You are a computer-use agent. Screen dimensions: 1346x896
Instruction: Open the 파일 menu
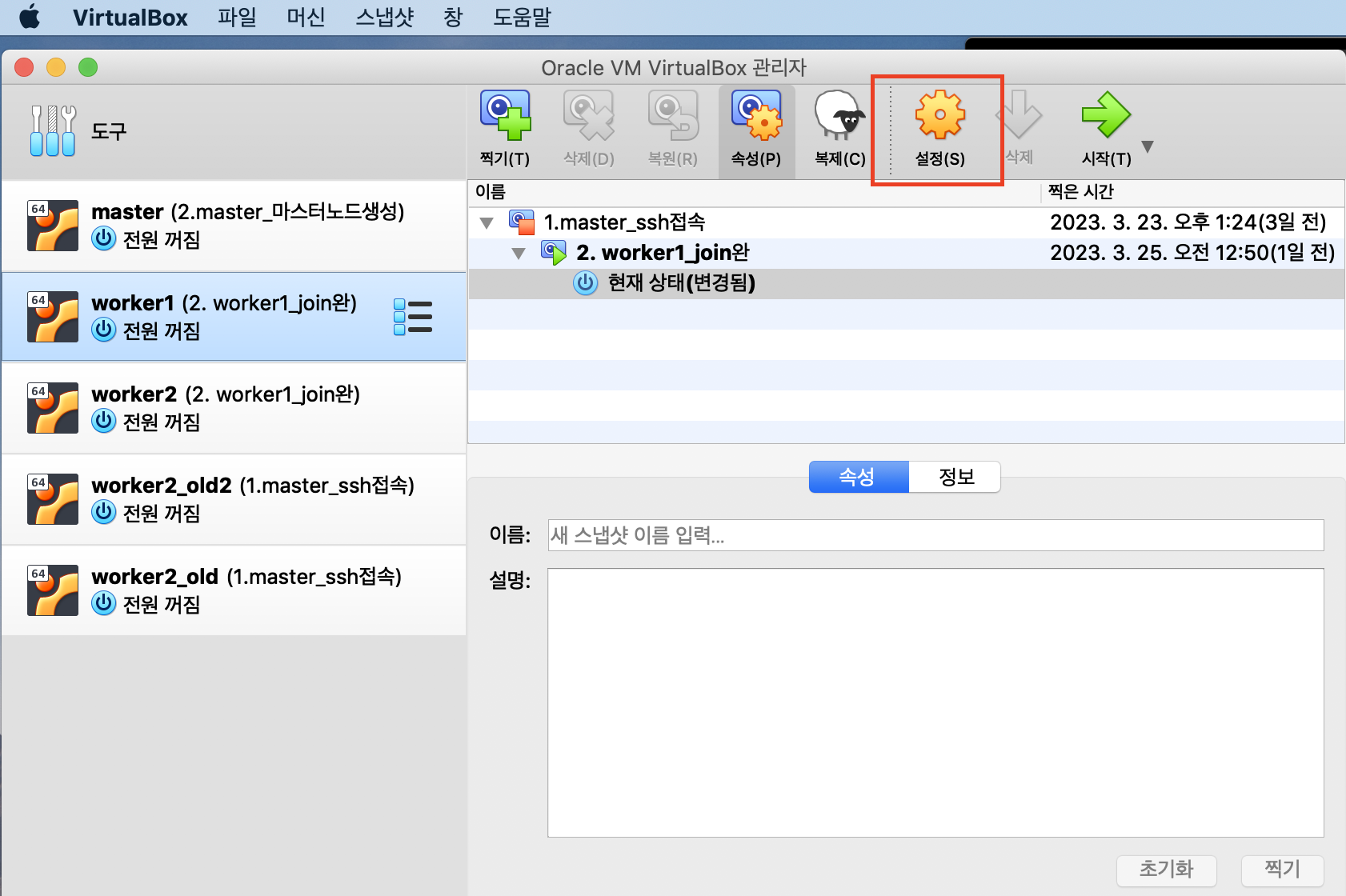(237, 17)
